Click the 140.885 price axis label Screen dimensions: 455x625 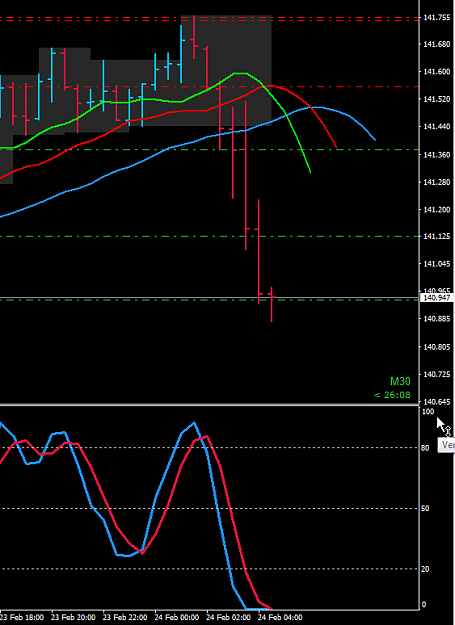pos(437,319)
